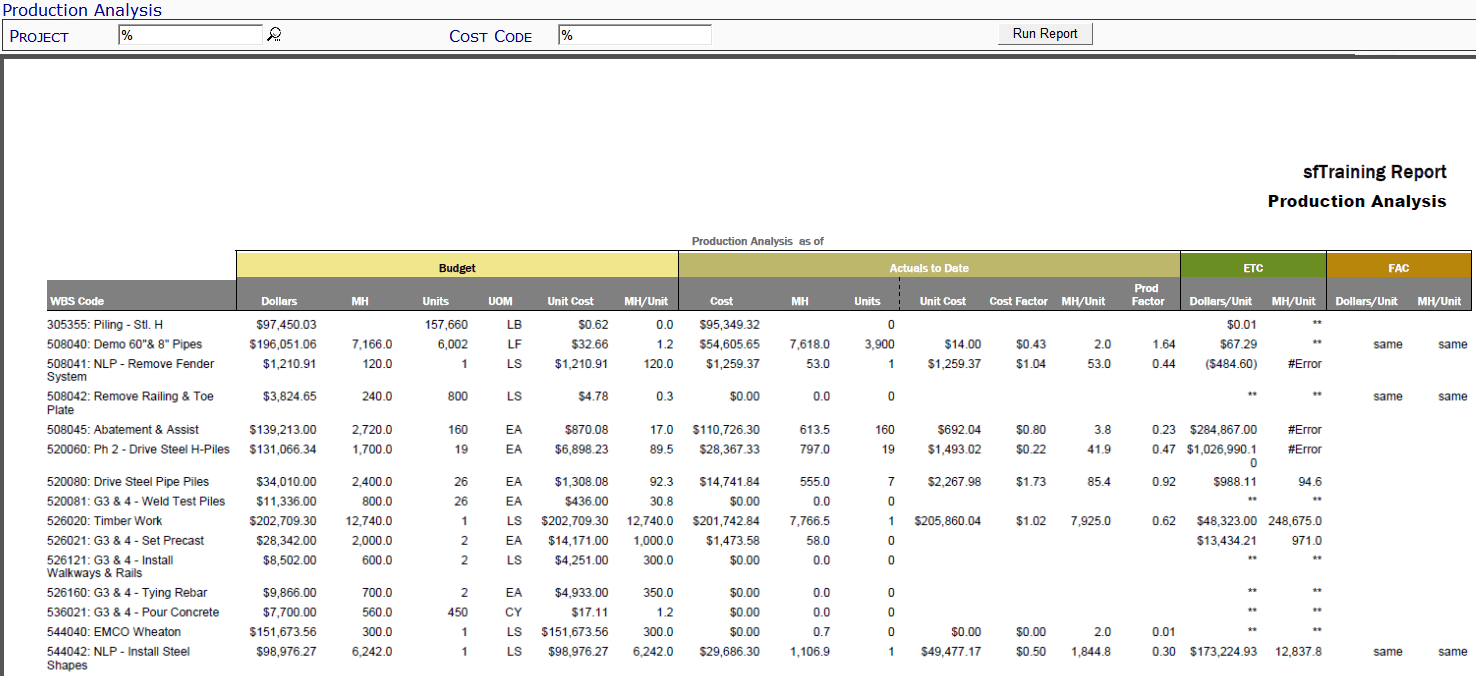
Task: Click the orange FAC section header
Action: [1398, 266]
